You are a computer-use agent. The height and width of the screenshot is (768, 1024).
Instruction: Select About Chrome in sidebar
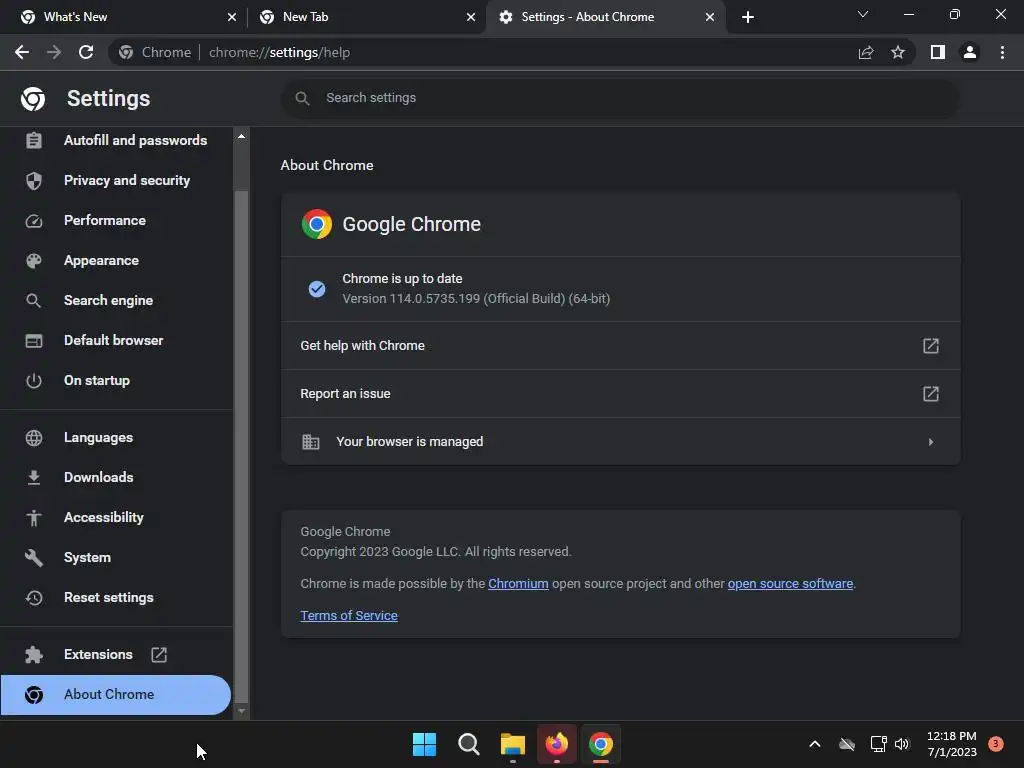(x=116, y=695)
